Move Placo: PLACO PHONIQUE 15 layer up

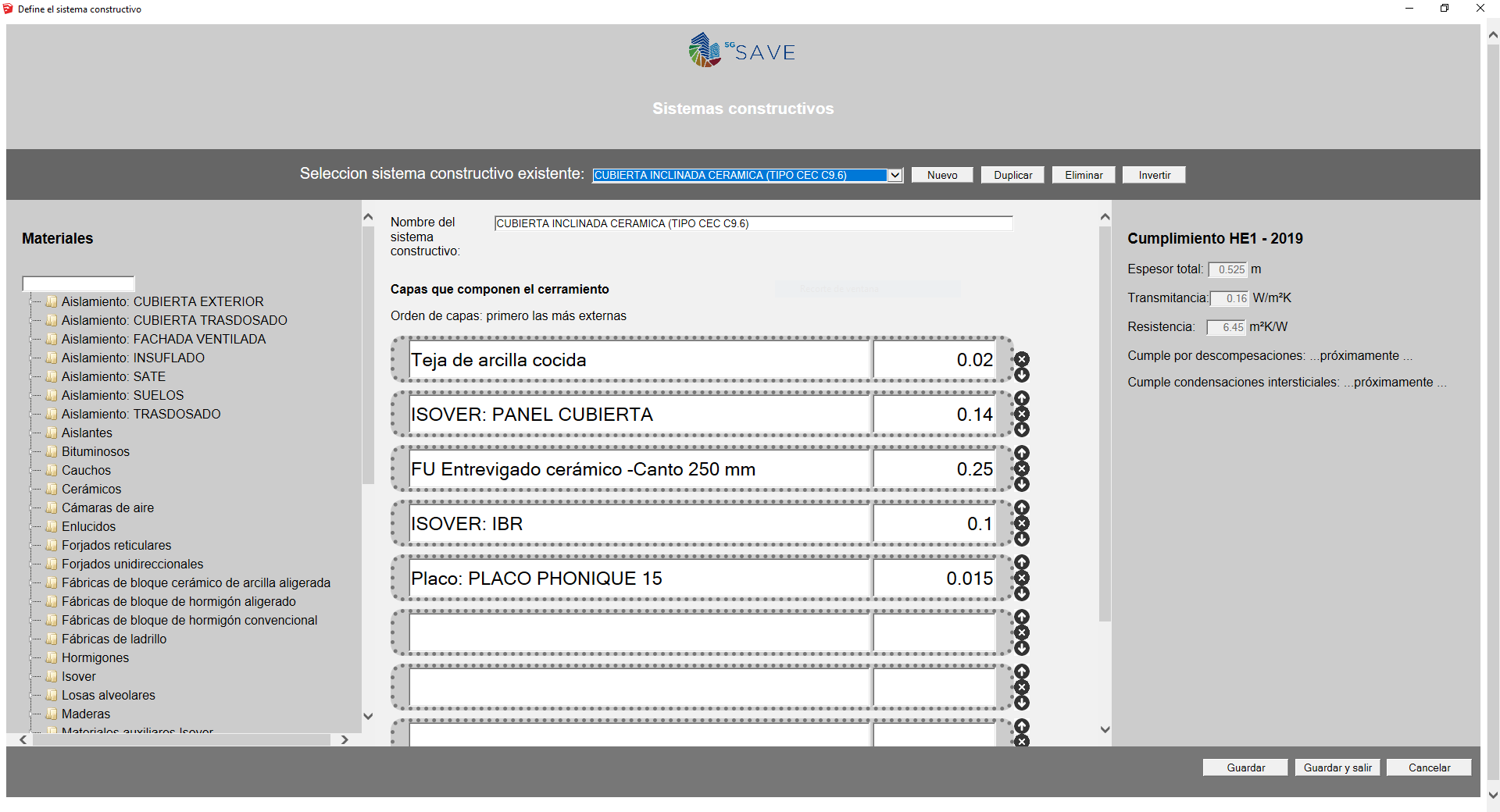(1022, 562)
